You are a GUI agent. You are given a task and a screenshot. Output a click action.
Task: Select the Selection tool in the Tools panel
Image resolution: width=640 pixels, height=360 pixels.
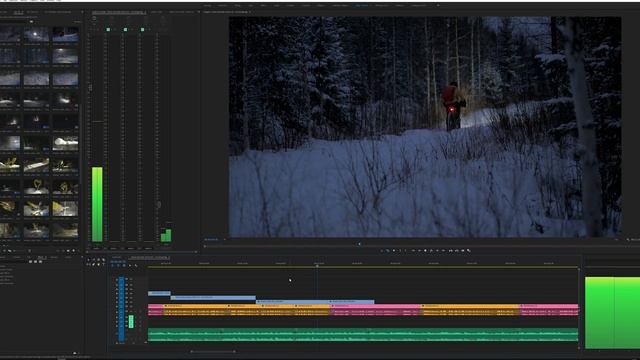click(88, 260)
